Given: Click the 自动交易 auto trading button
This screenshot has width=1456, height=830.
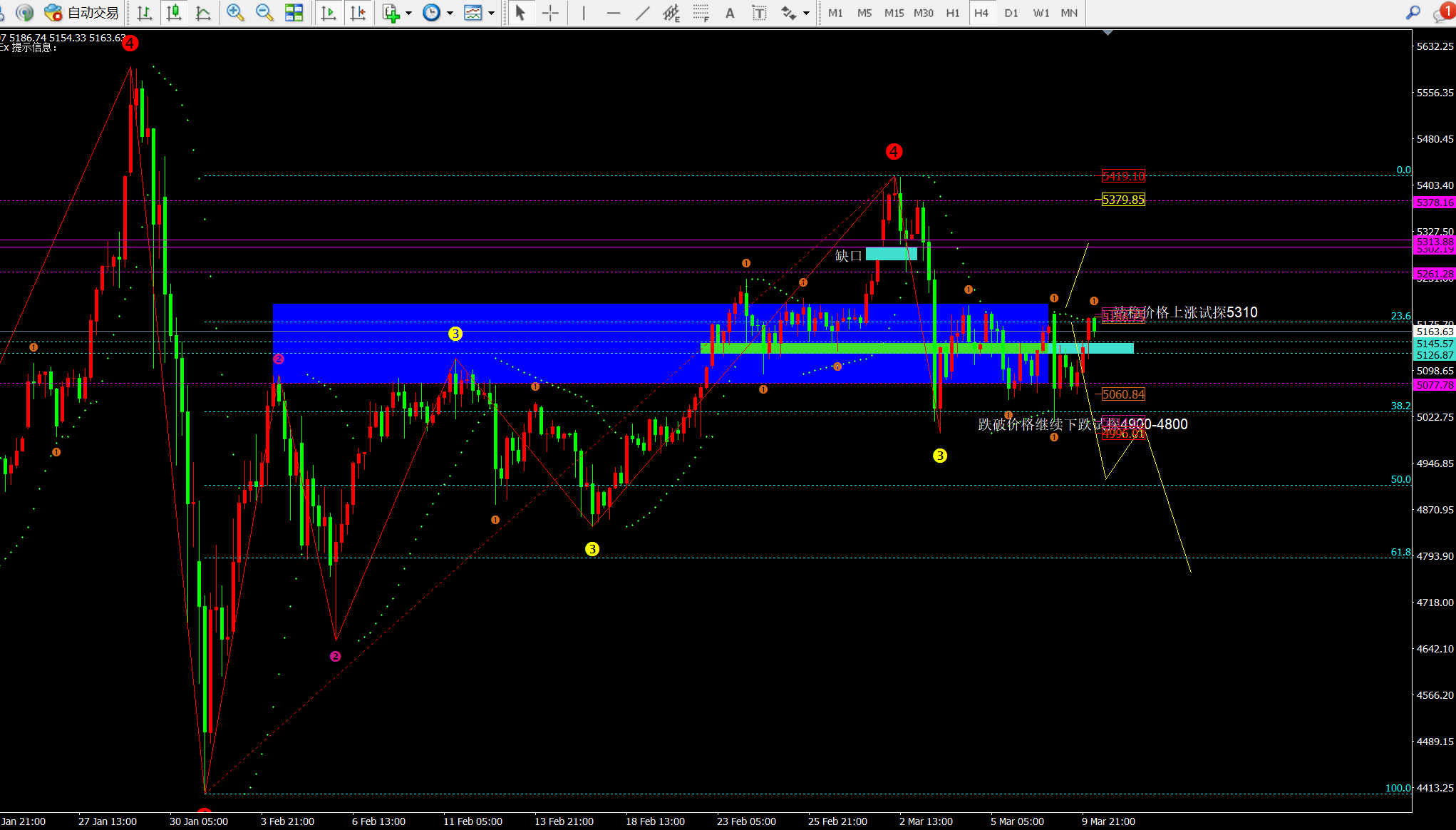Looking at the screenshot, I should [81, 13].
